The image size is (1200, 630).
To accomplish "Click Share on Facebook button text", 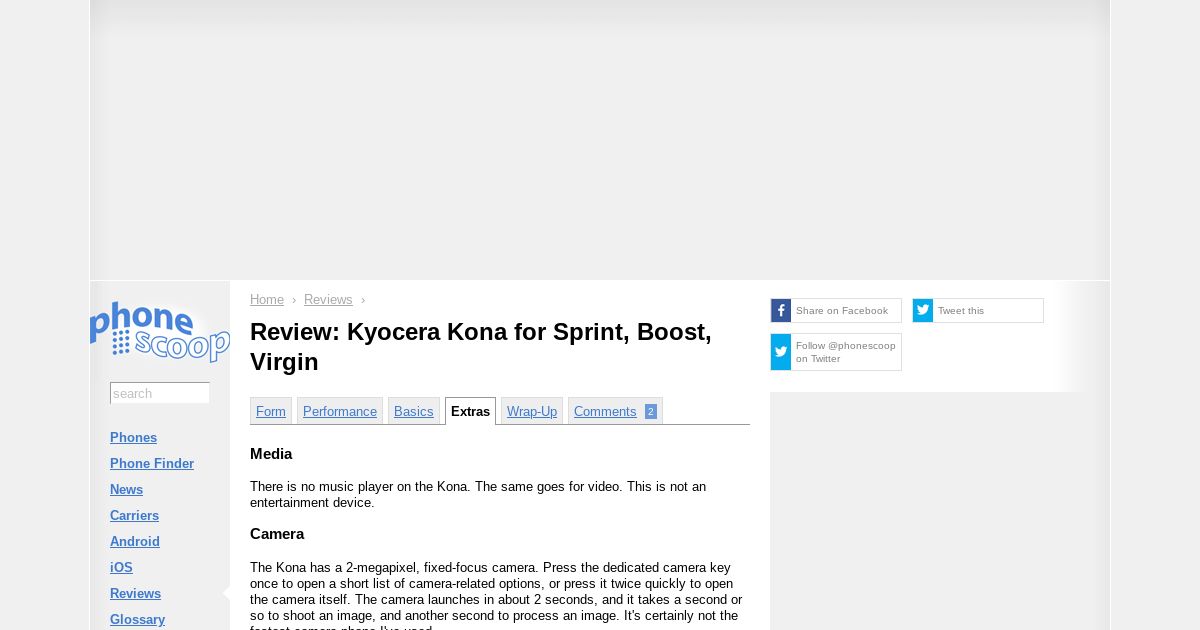I will 842,311.
